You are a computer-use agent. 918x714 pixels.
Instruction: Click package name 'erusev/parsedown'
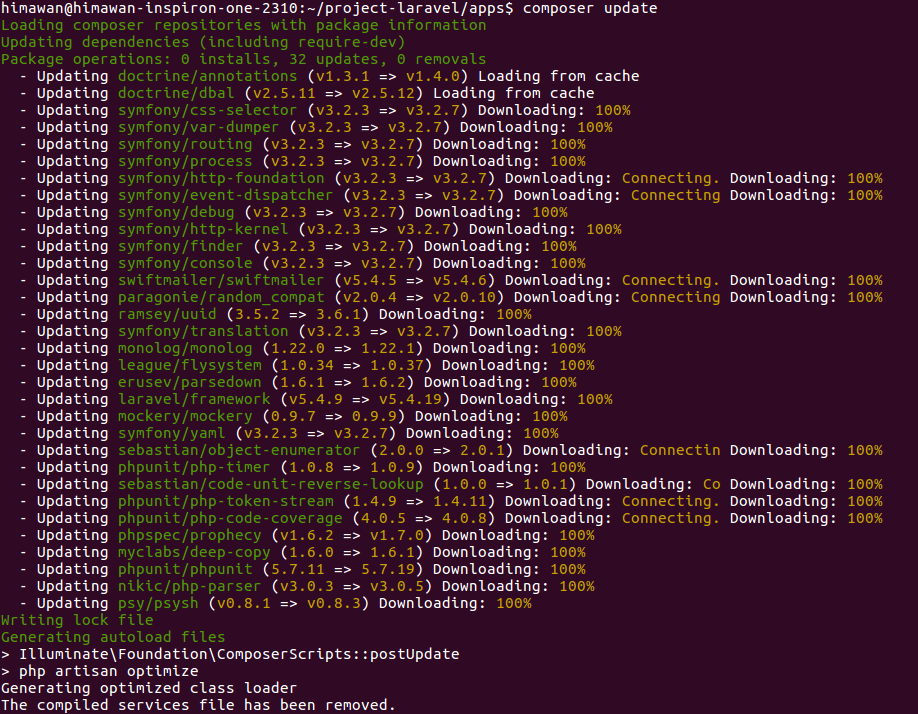[190, 382]
